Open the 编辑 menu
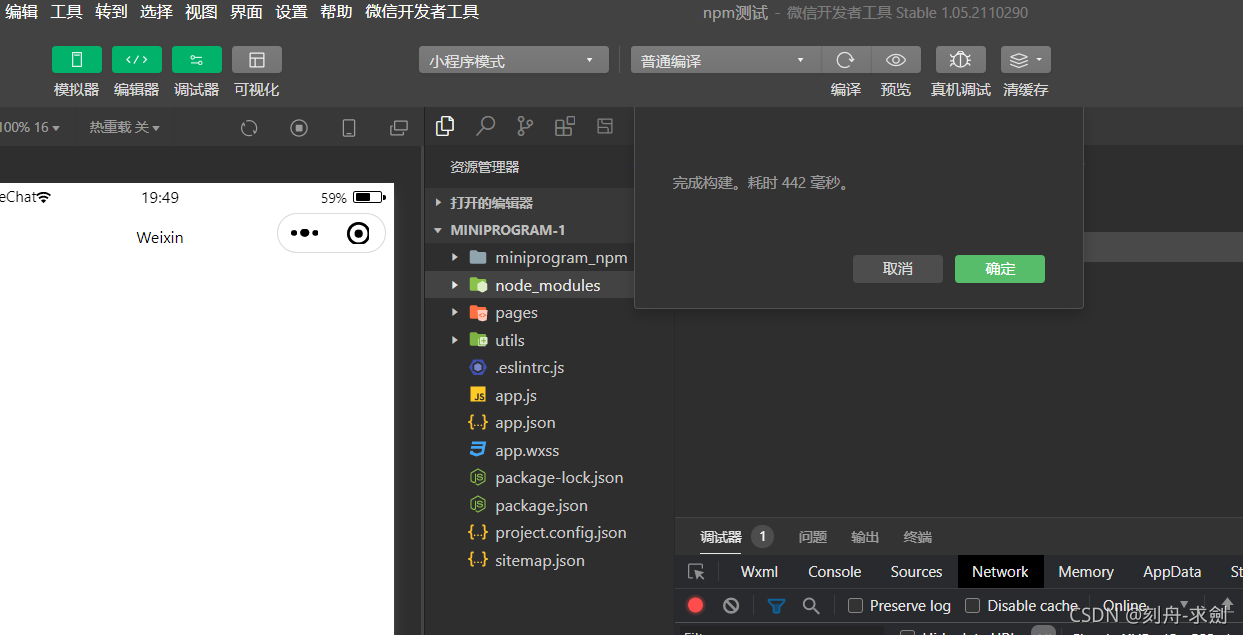 [x=22, y=12]
